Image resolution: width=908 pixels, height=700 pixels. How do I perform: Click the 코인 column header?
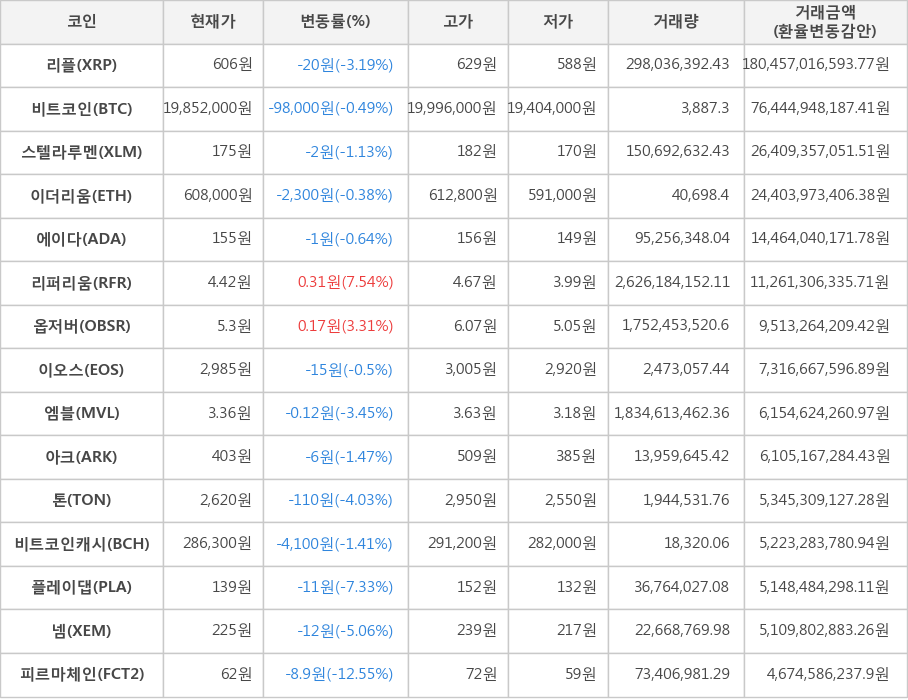[x=82, y=22]
